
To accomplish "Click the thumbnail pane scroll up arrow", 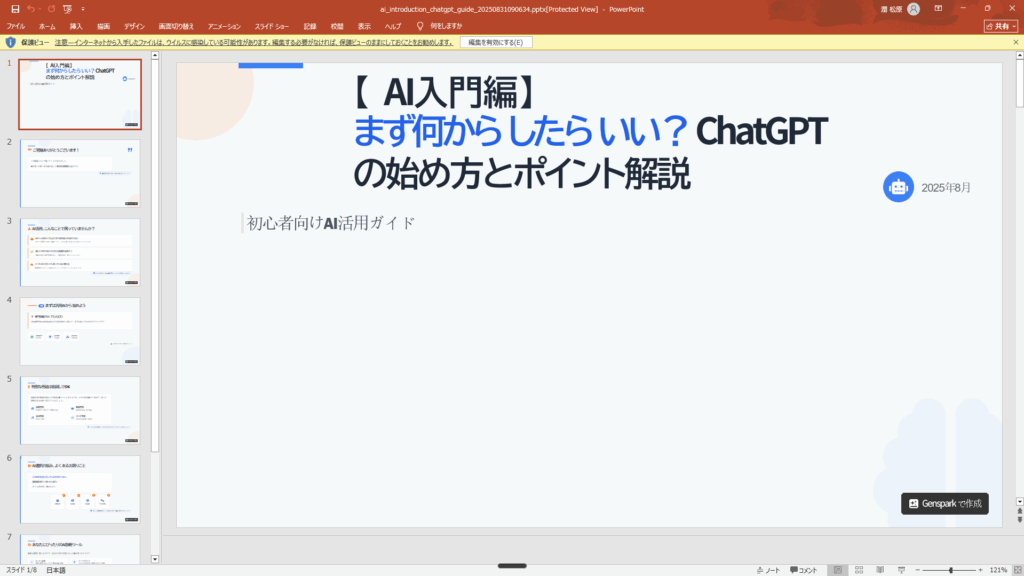I will click(155, 56).
